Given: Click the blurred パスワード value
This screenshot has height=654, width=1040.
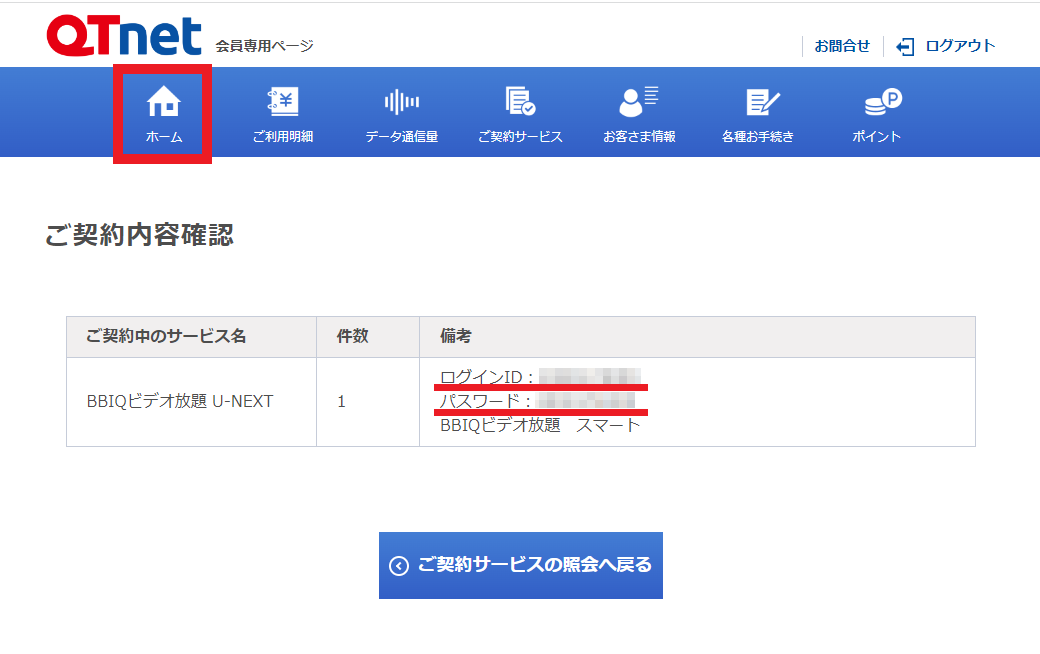Looking at the screenshot, I should tap(586, 401).
